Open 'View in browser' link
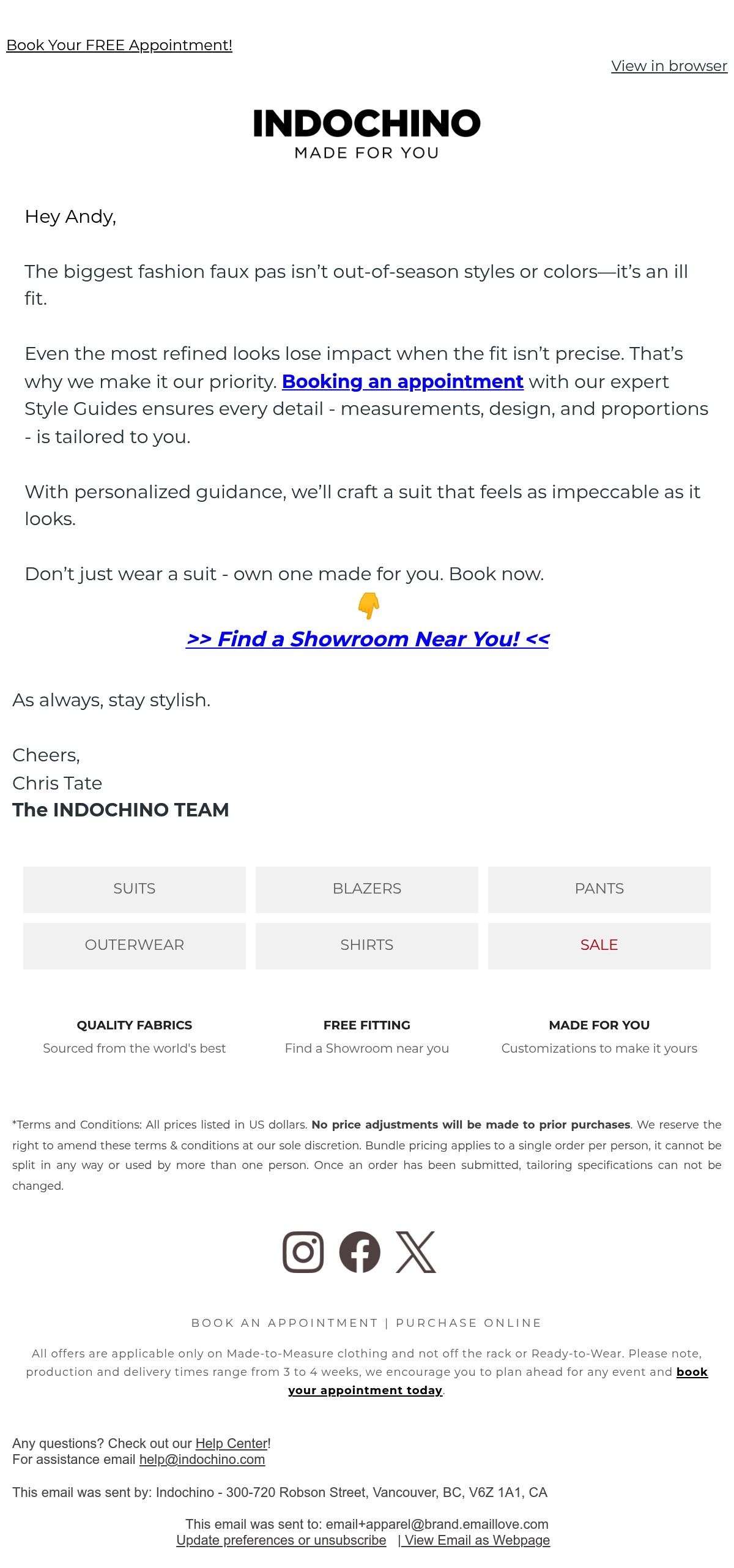 669,66
